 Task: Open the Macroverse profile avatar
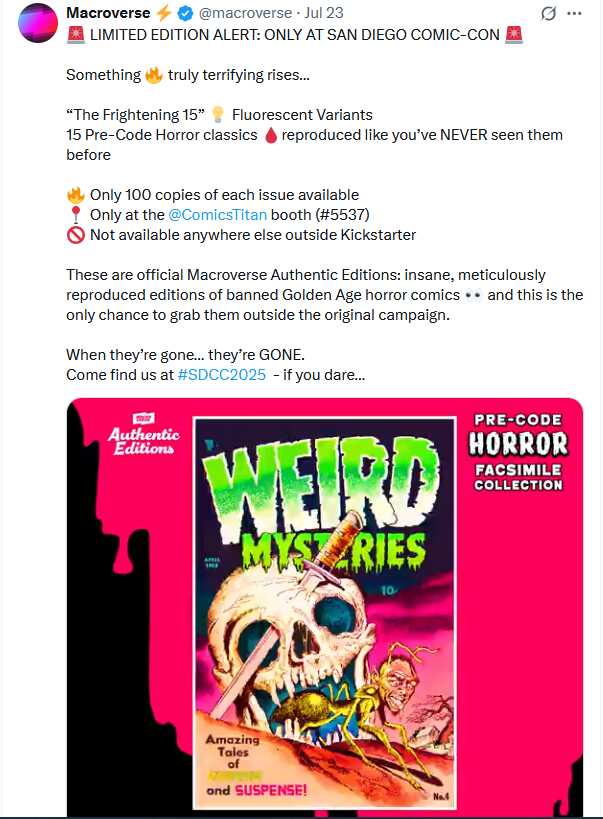pyautogui.click(x=38, y=22)
